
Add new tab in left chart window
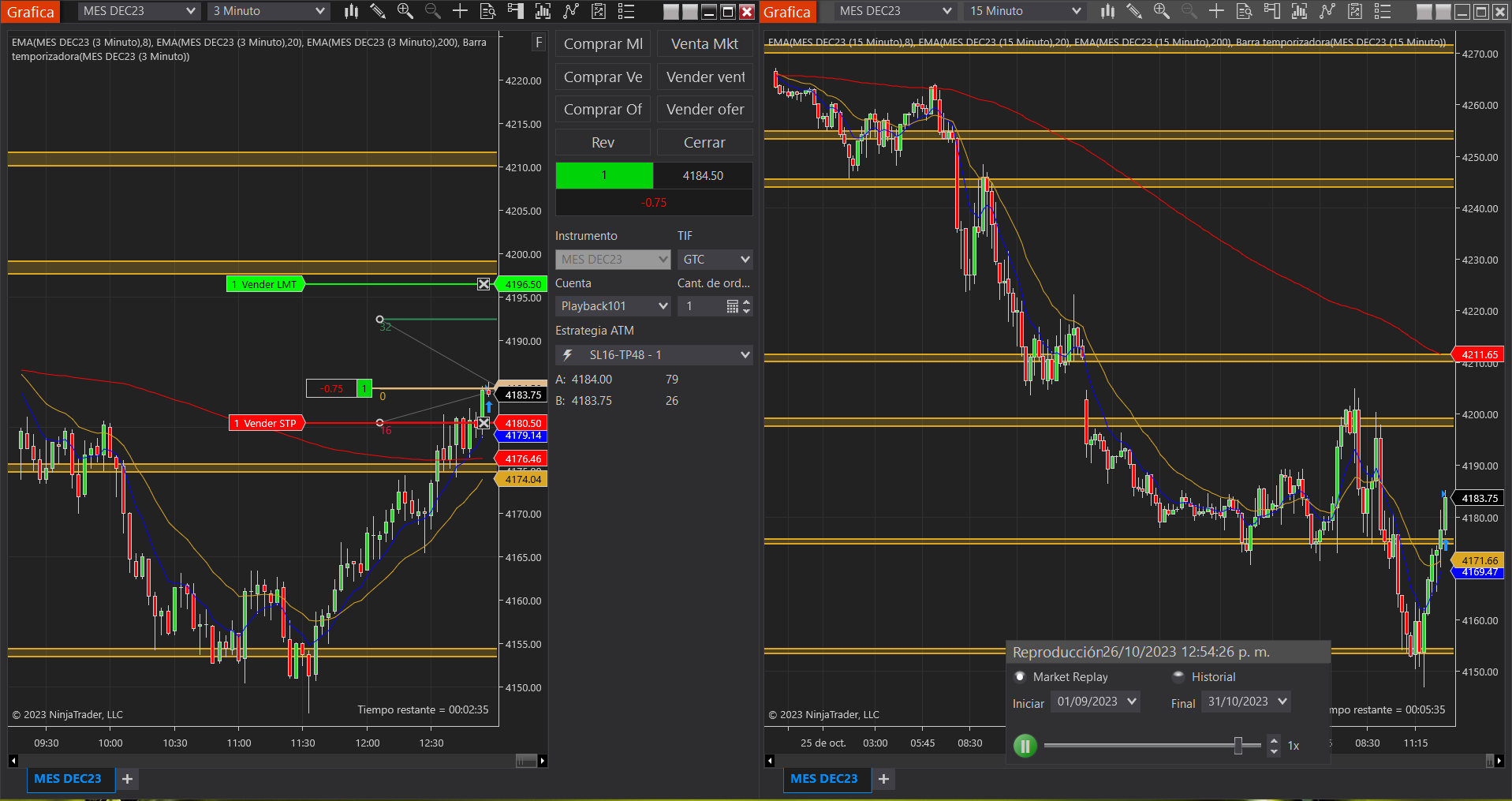tap(127, 779)
